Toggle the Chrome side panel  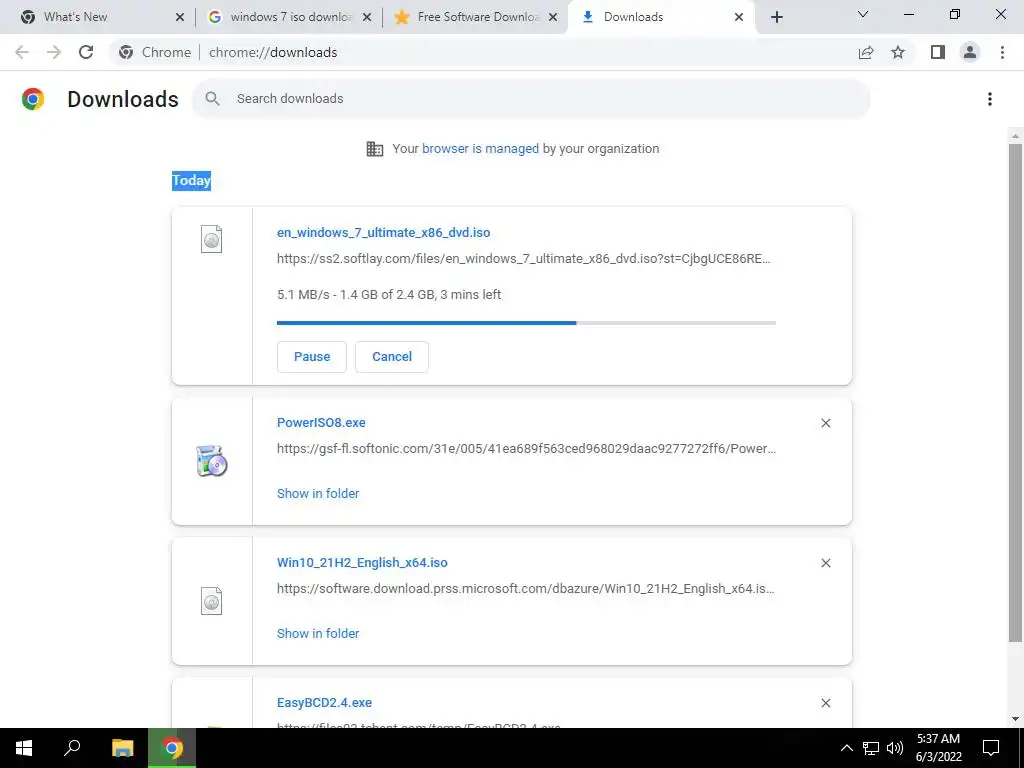click(x=938, y=52)
